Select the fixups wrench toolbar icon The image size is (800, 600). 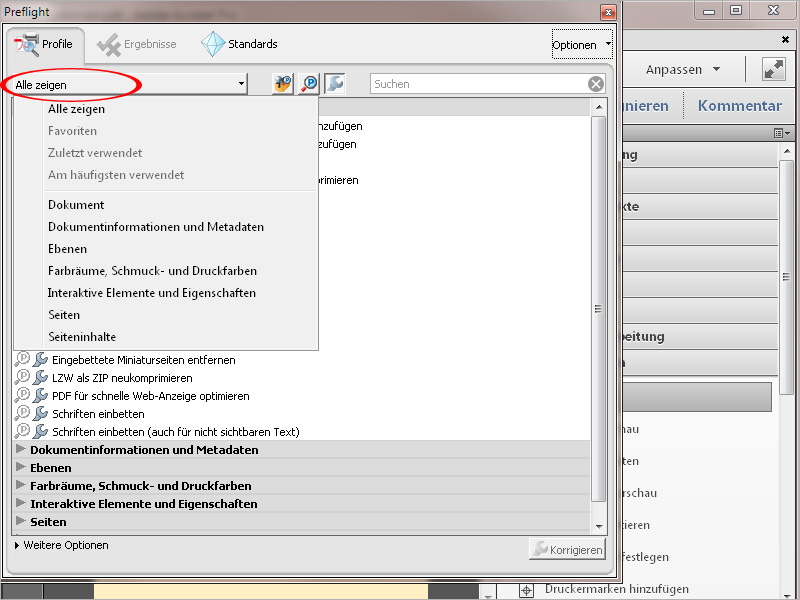pos(334,84)
